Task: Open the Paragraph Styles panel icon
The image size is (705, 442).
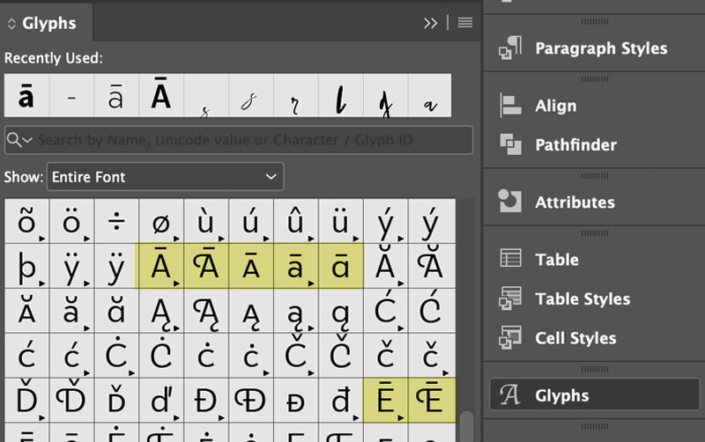Action: coord(511,48)
